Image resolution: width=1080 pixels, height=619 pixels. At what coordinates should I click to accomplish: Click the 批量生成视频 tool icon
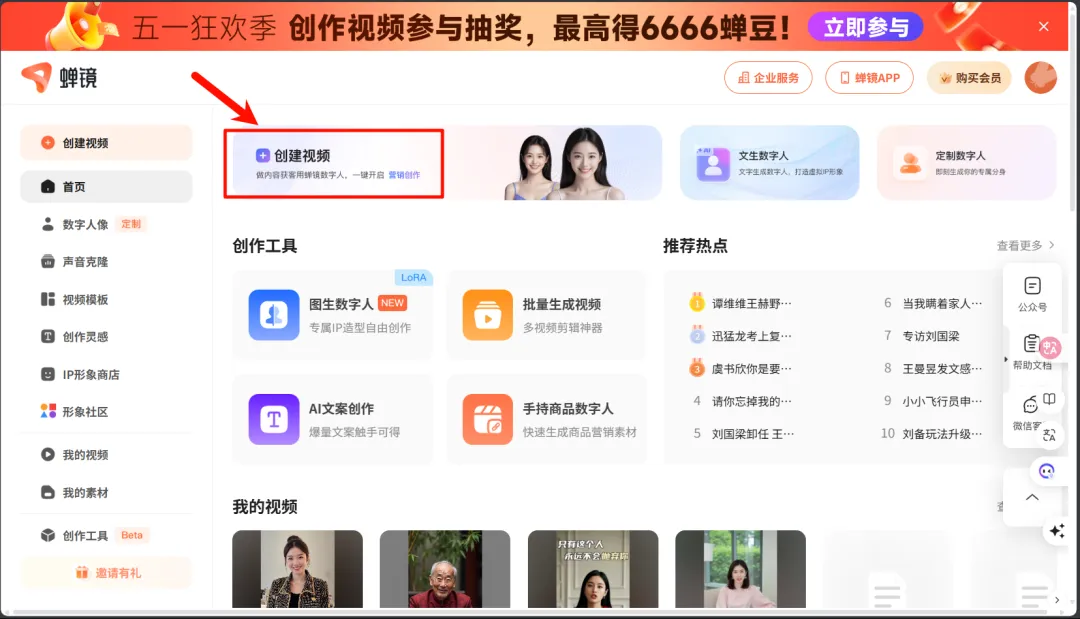(488, 315)
